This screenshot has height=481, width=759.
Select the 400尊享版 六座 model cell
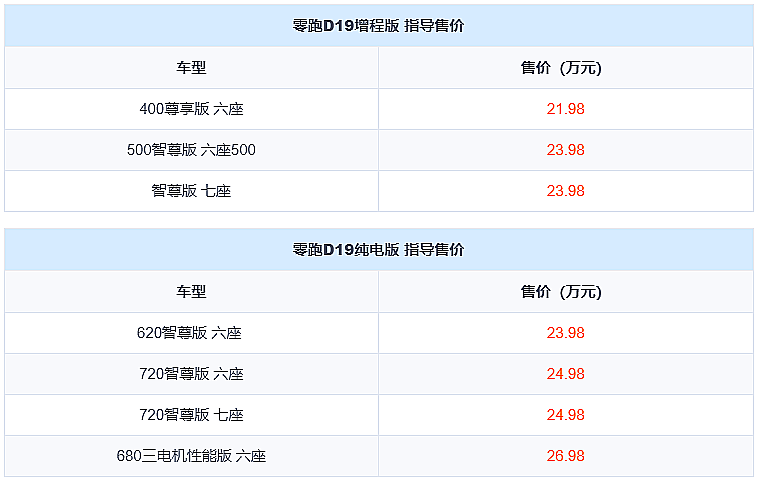coord(191,109)
